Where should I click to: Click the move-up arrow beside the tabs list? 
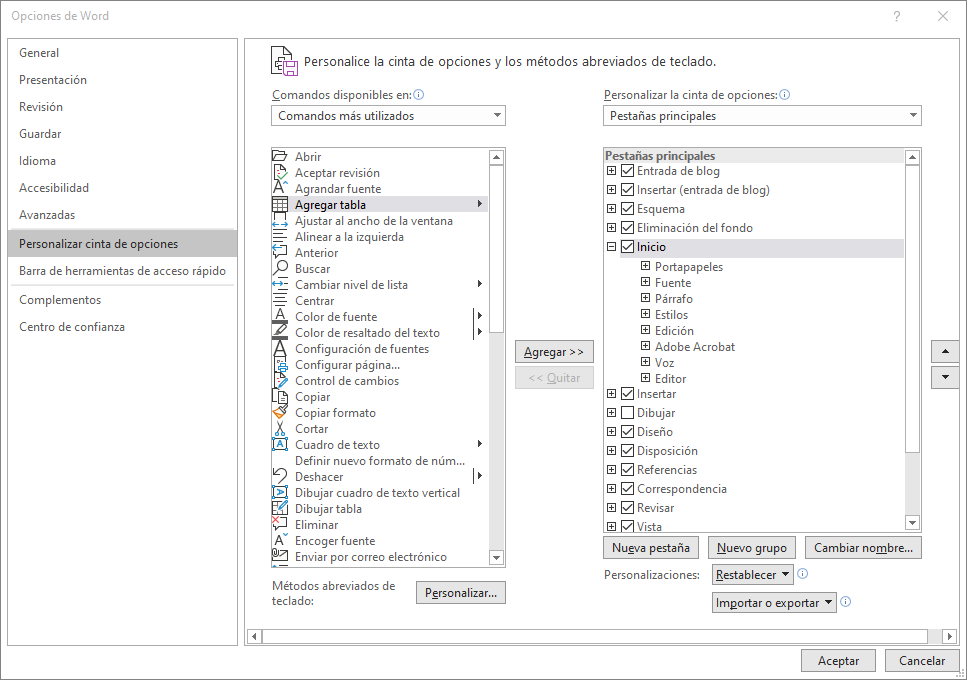(944, 351)
